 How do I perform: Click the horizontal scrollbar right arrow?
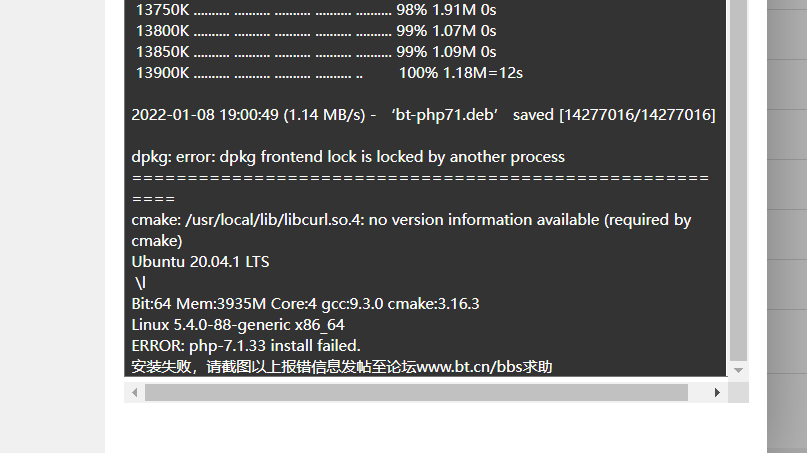point(717,393)
